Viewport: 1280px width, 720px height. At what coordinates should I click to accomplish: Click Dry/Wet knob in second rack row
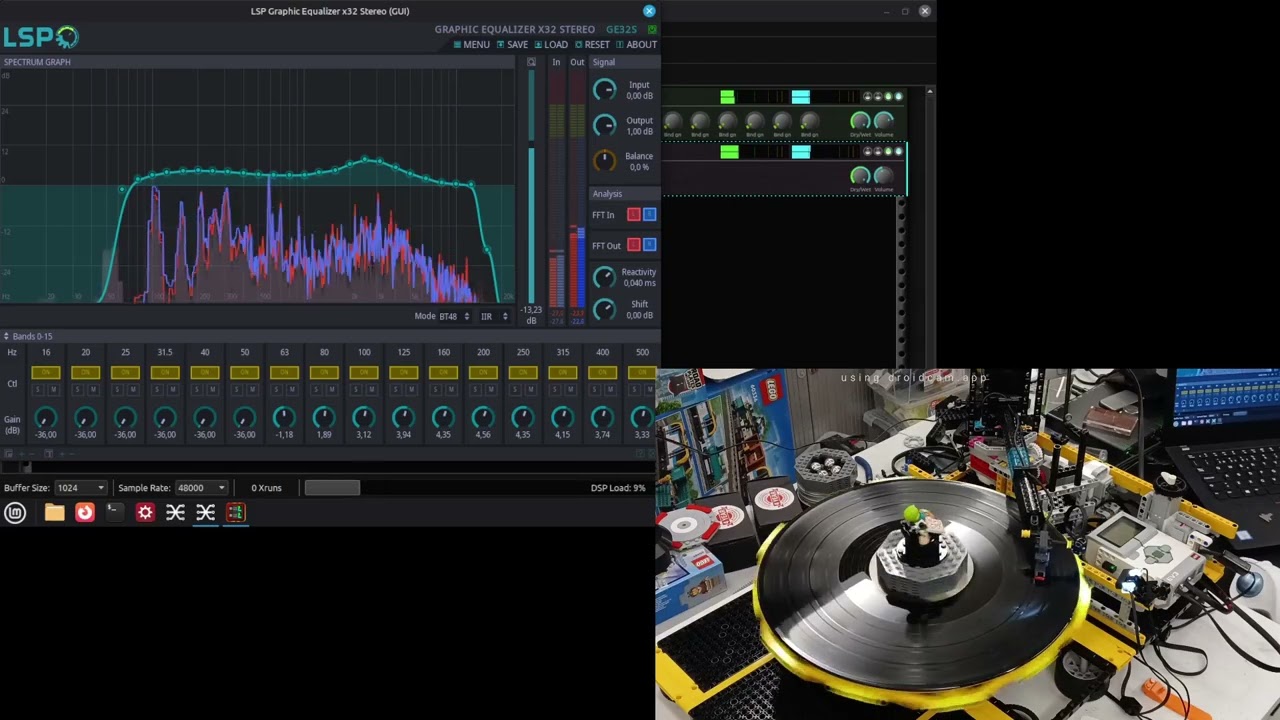pyautogui.click(x=859, y=176)
